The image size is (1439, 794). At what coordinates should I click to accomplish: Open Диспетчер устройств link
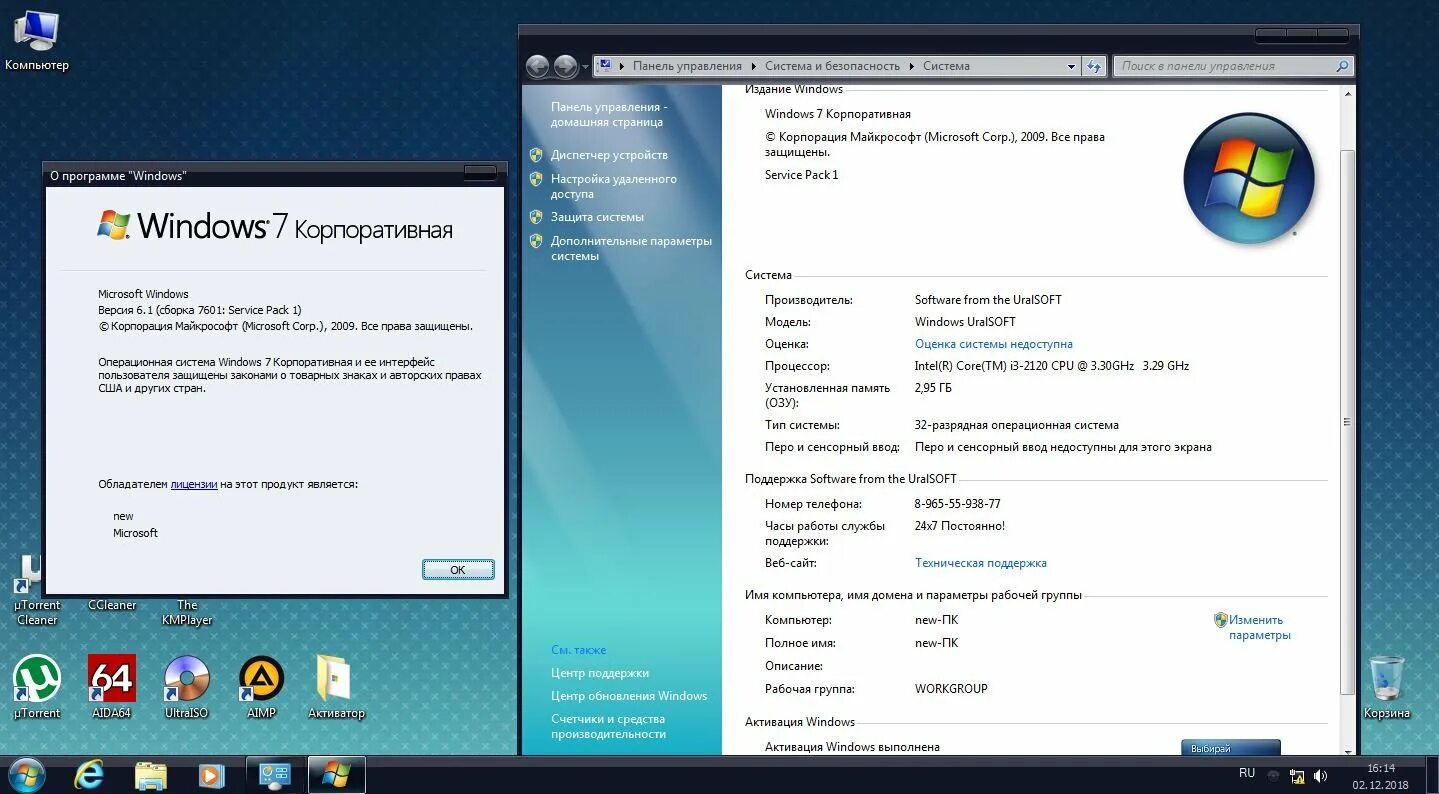(x=609, y=155)
